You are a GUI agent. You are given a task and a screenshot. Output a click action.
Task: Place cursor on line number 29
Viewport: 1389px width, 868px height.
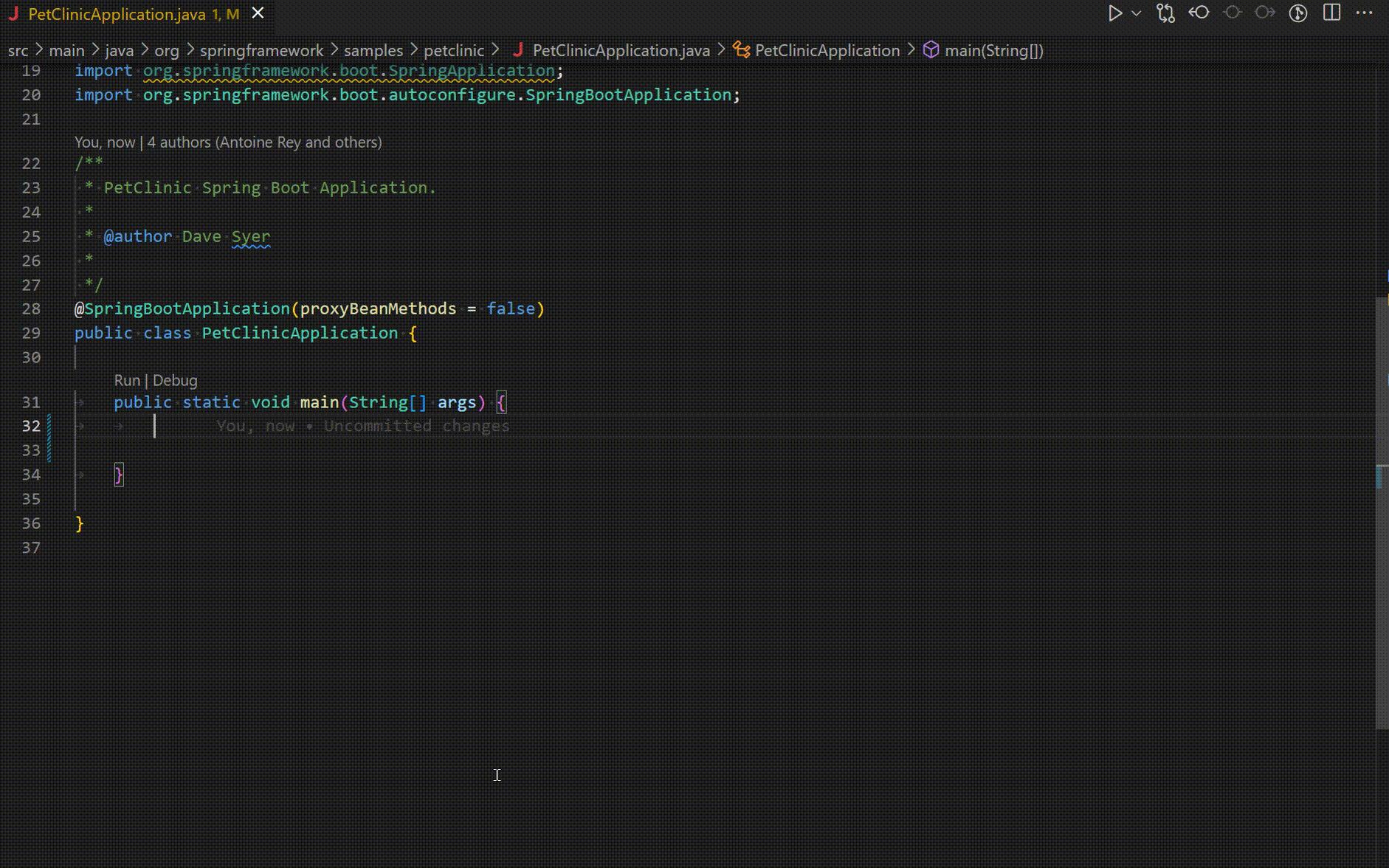[31, 333]
